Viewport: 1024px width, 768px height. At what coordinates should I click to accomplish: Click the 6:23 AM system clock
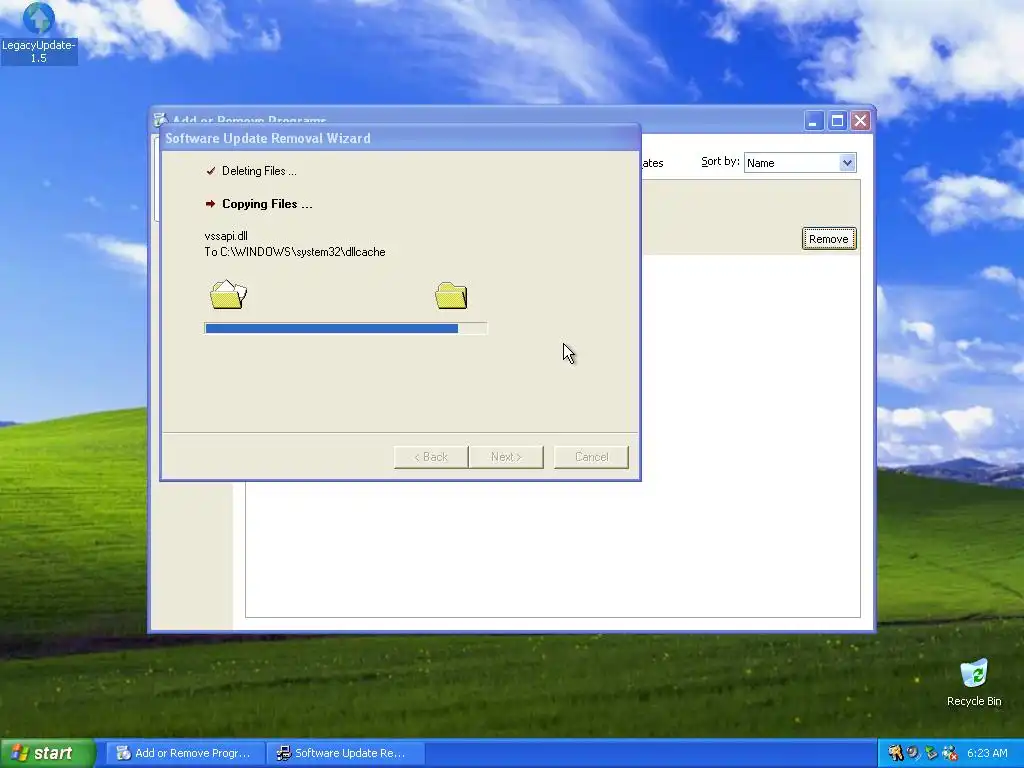[x=987, y=753]
